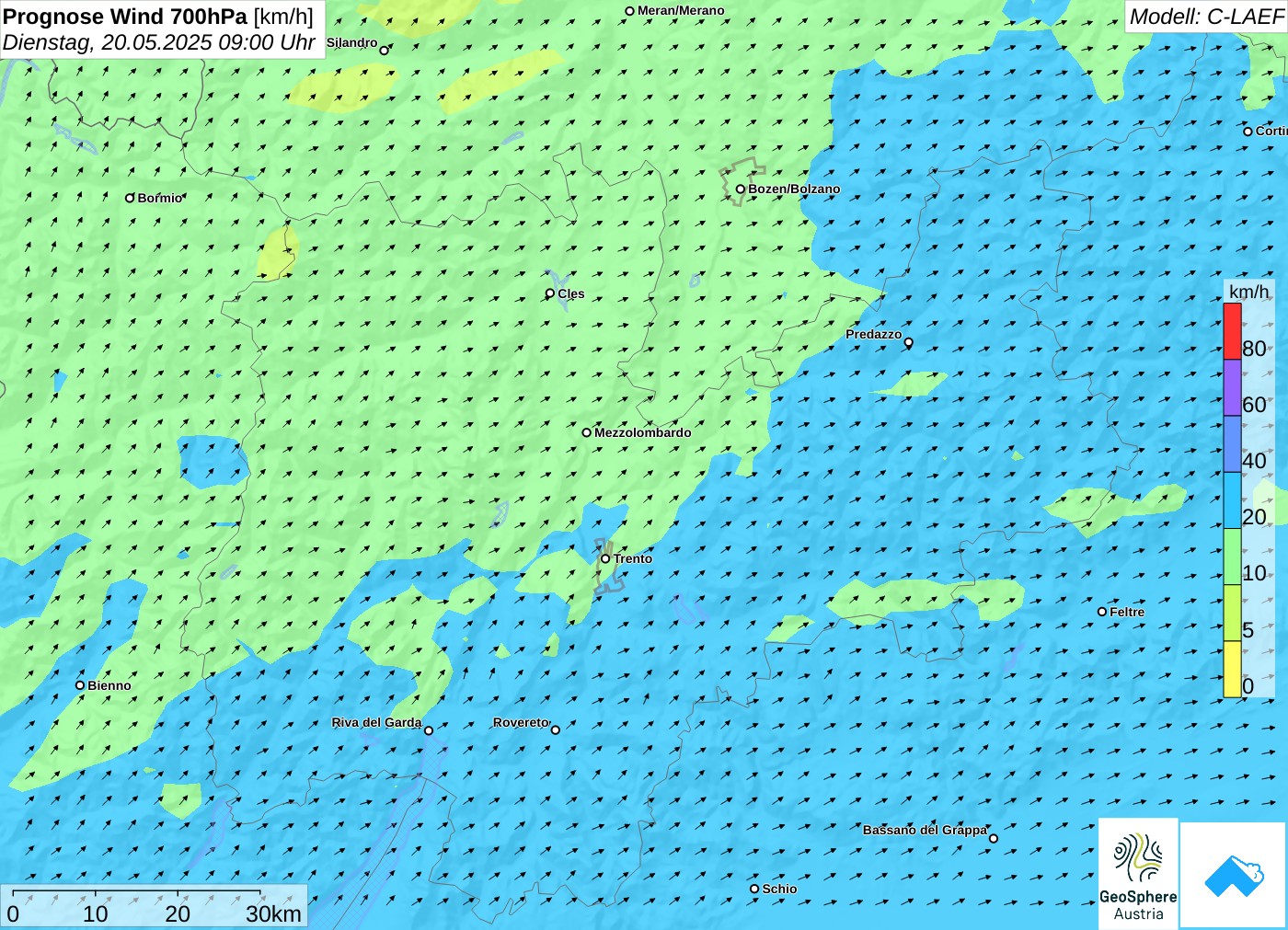
Task: Click the GeoSphere Austria logo
Action: 1138,873
